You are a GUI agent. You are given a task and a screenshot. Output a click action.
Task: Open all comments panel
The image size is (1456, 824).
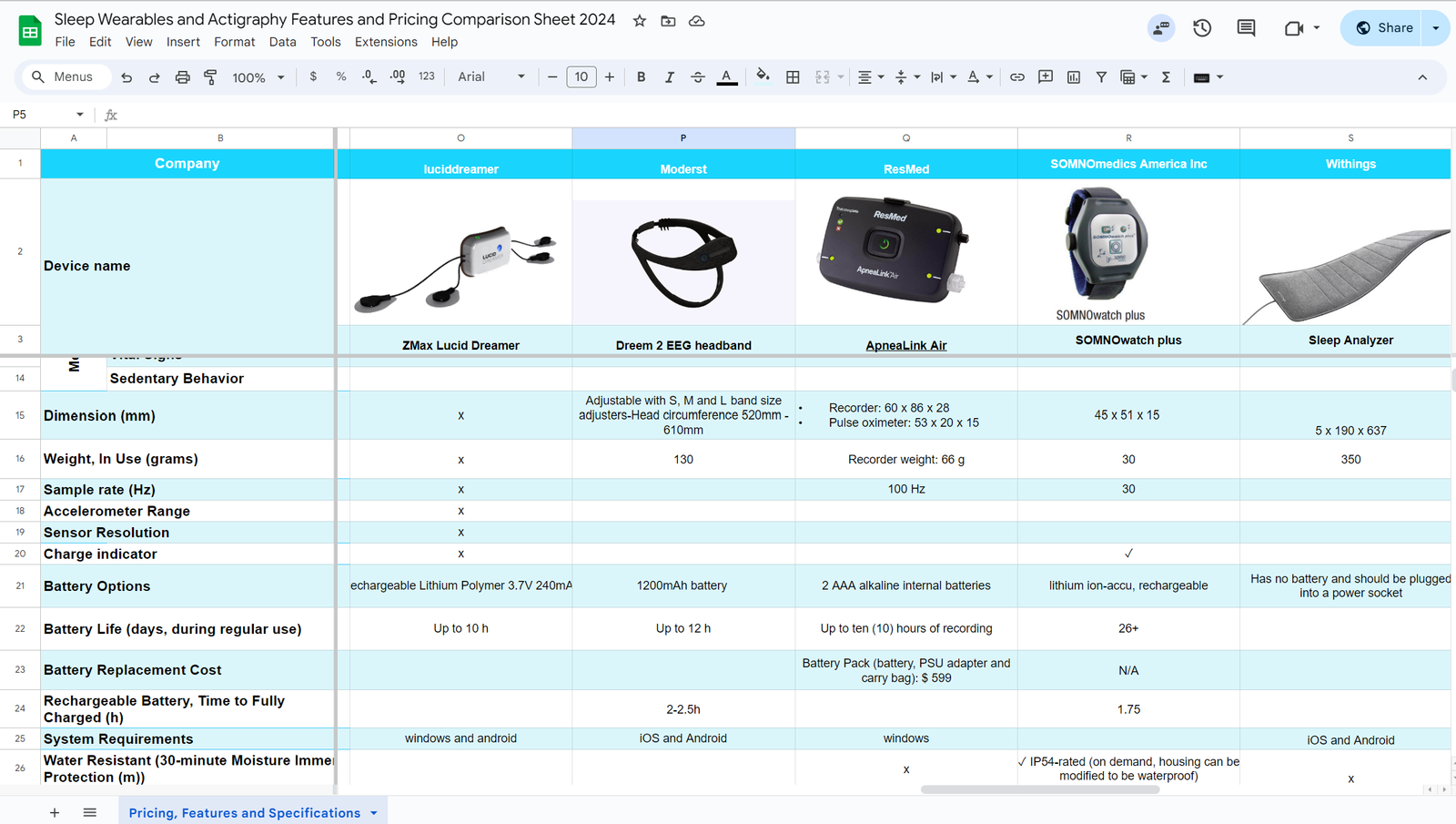[1247, 28]
